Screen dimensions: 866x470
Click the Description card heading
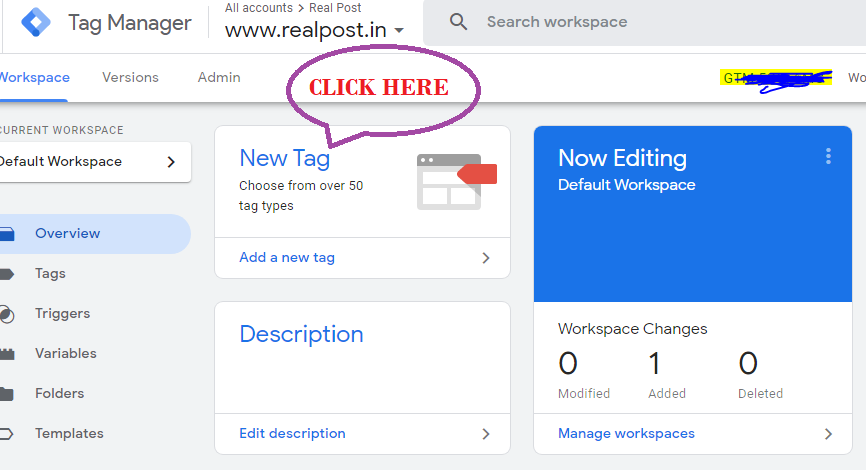(x=301, y=334)
